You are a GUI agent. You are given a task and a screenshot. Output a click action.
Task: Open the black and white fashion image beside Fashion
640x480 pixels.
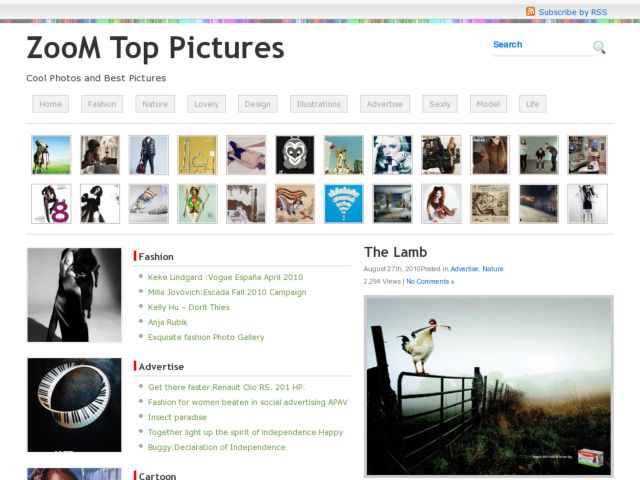click(x=74, y=295)
